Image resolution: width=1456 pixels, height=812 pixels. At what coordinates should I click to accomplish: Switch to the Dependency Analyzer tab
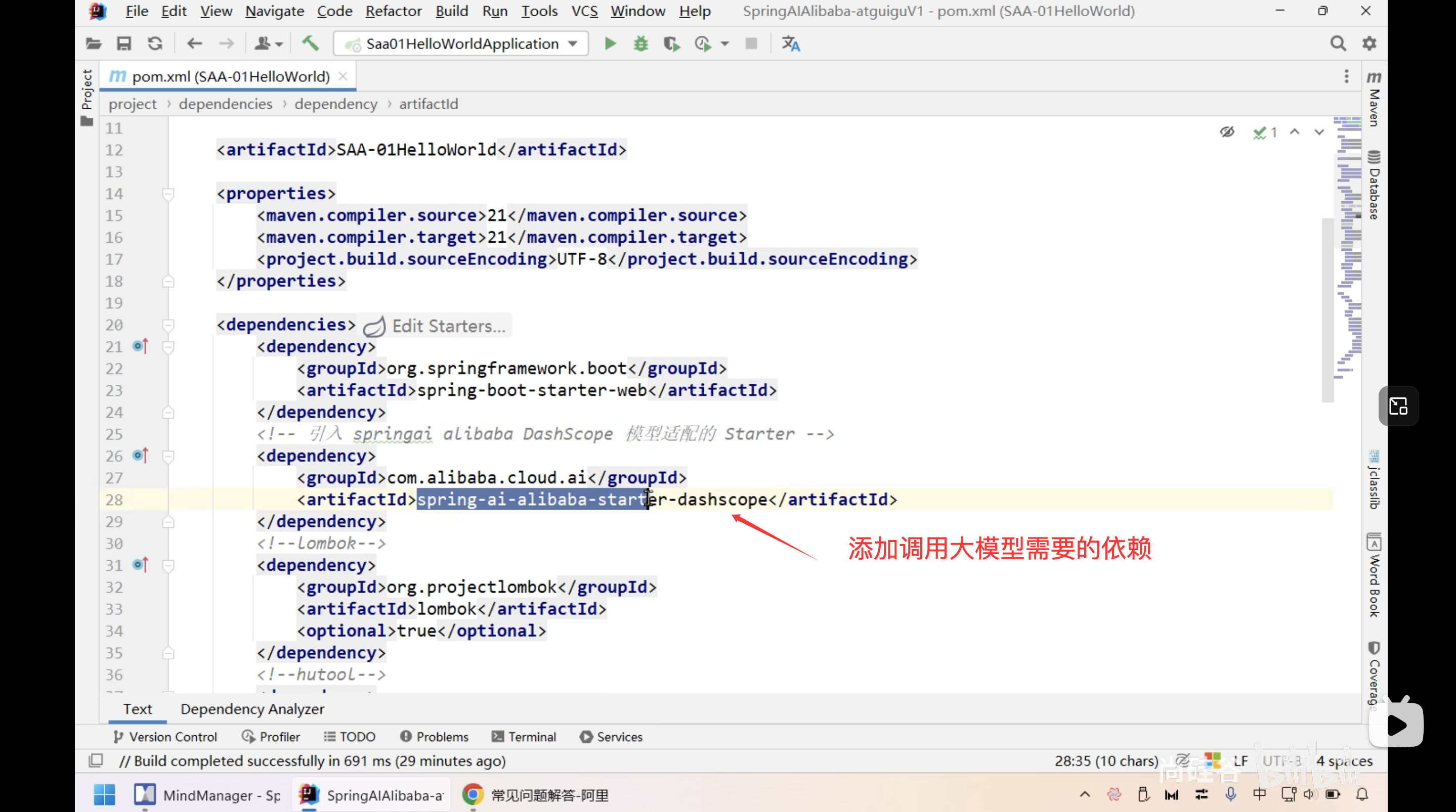[x=252, y=708]
